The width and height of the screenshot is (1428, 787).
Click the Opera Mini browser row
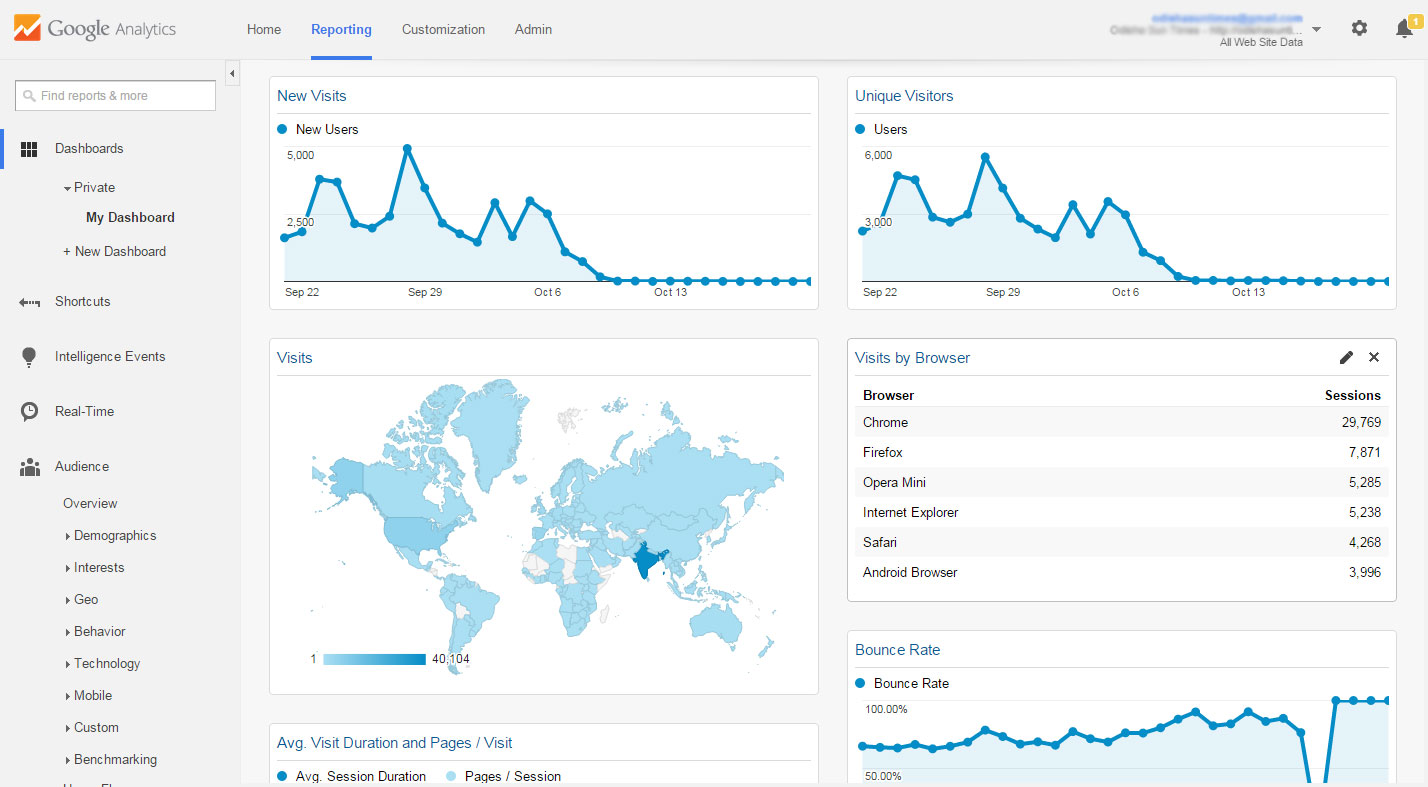1122,483
